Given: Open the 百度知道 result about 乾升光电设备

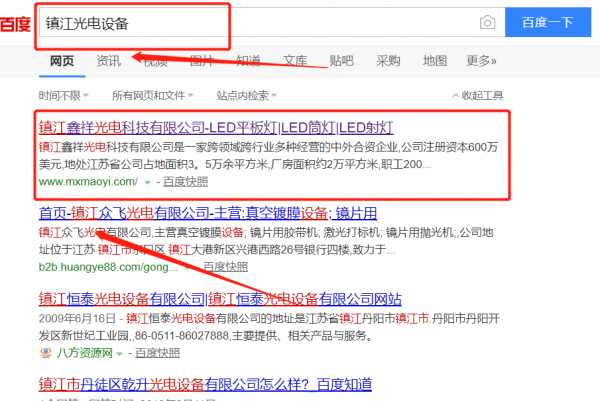Looking at the screenshot, I should tap(204, 383).
